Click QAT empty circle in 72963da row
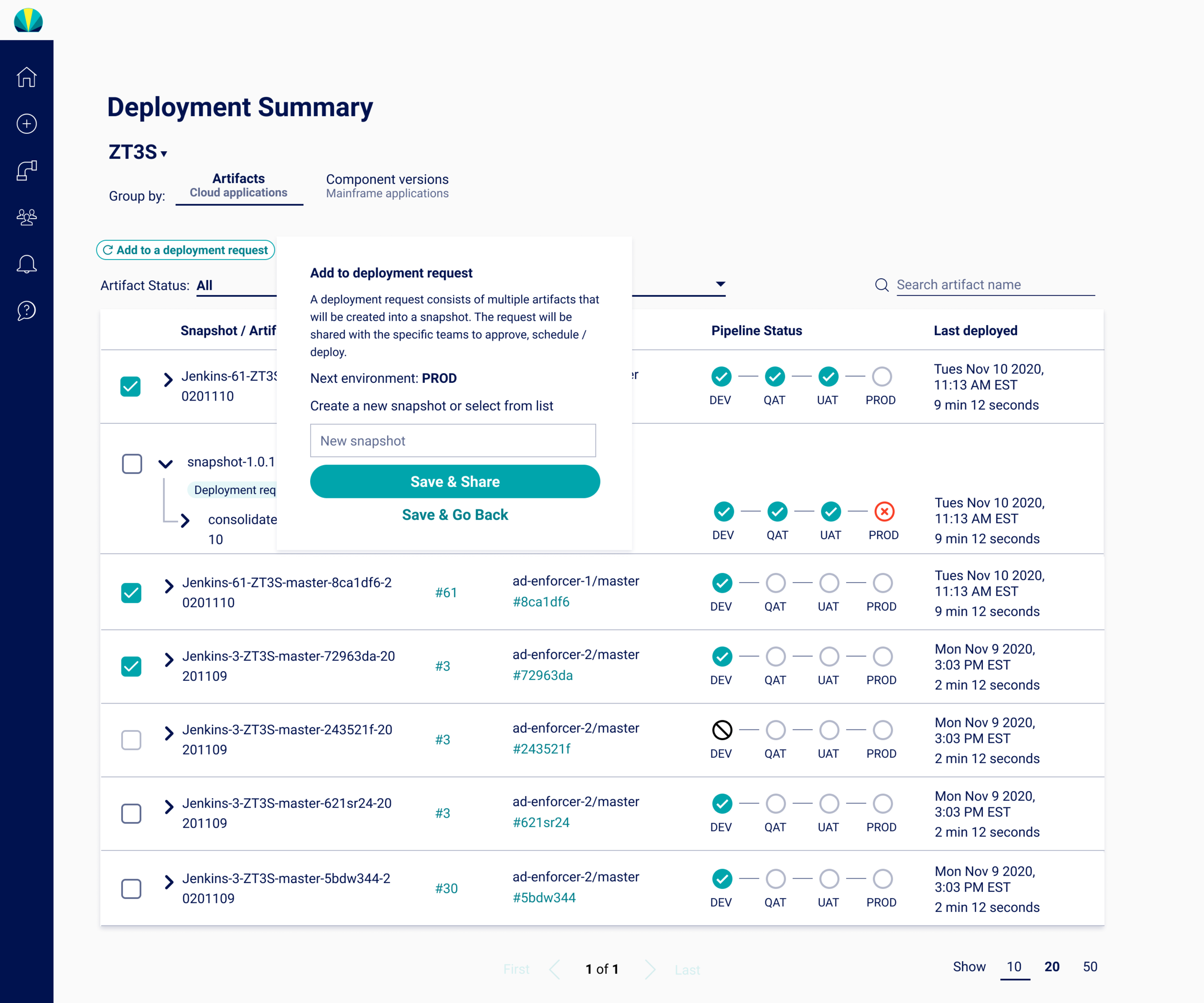 776,656
